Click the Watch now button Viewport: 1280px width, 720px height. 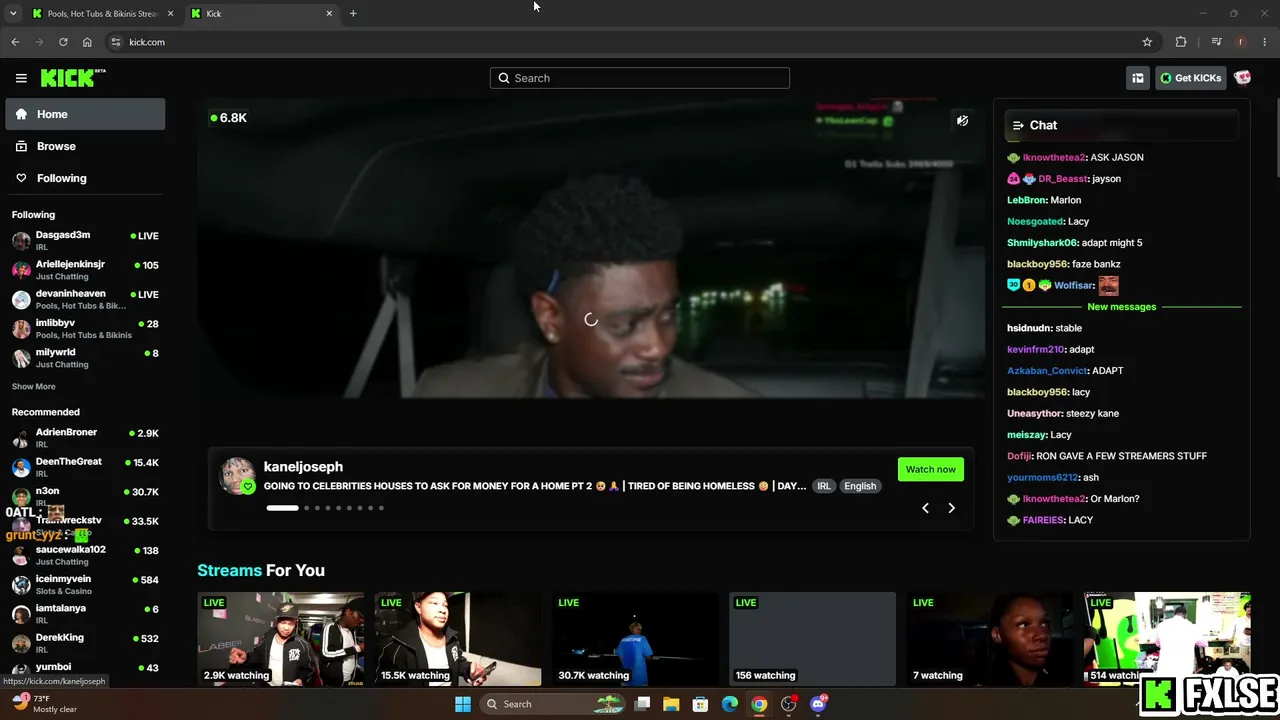tap(931, 469)
